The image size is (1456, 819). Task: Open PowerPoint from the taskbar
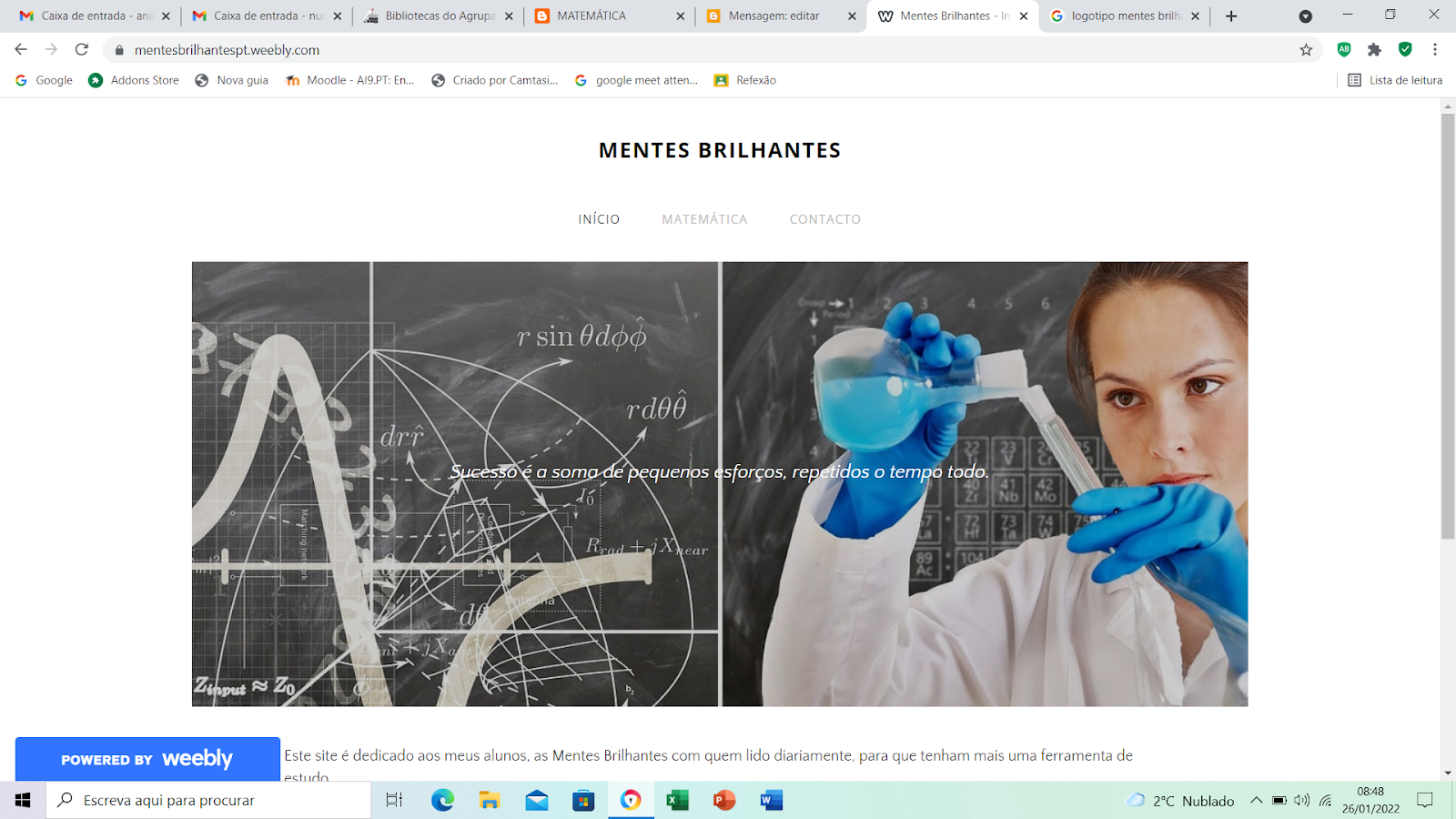[x=724, y=800]
